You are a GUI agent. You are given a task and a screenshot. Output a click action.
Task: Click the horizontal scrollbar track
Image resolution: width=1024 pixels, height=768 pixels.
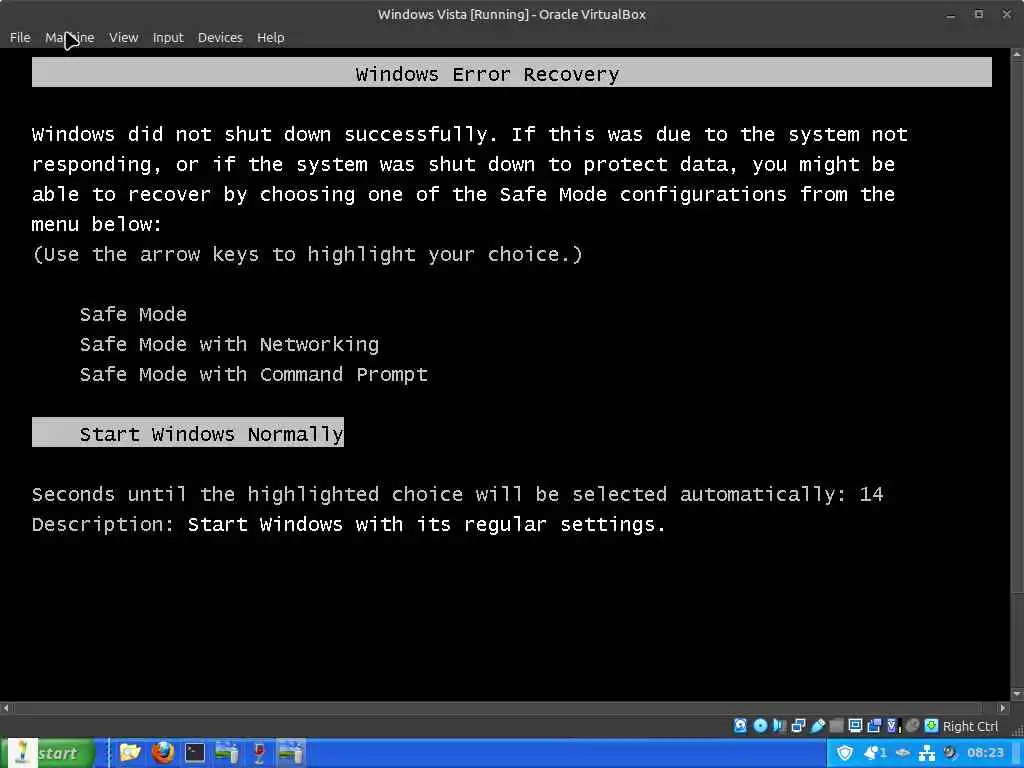(x=504, y=708)
